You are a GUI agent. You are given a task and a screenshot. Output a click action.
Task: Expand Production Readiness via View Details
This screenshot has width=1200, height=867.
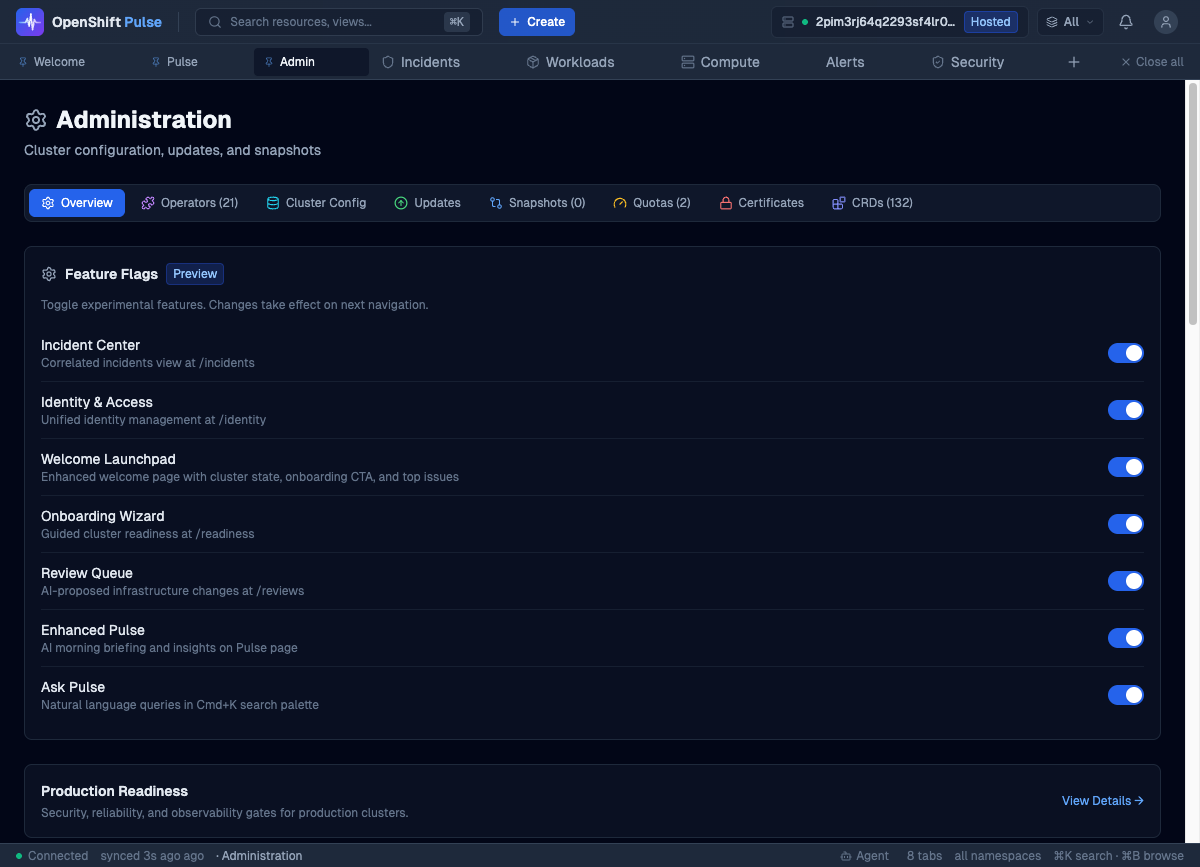1102,801
